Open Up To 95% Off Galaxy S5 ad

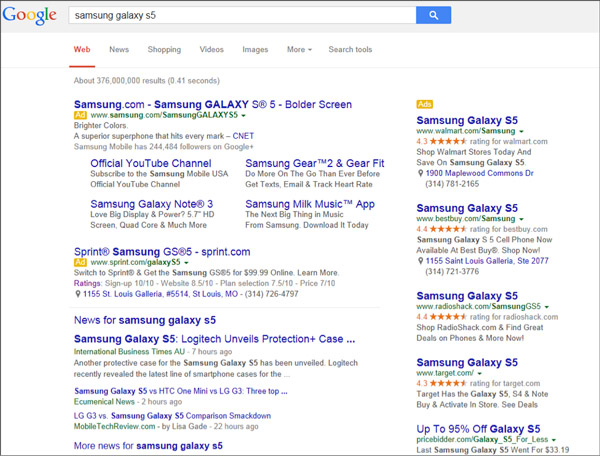[x=478, y=429]
